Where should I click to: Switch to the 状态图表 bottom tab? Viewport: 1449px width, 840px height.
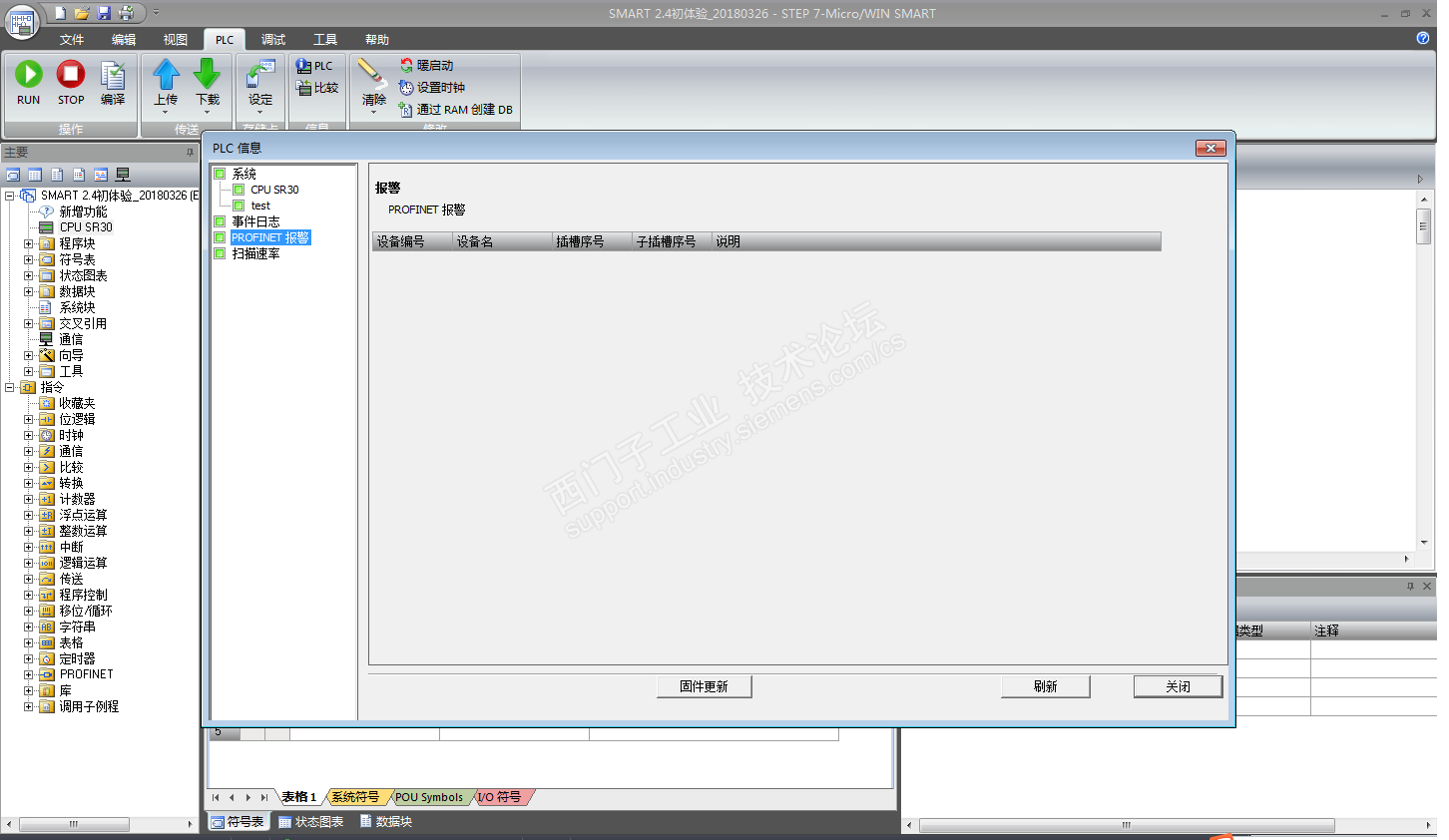(310, 822)
